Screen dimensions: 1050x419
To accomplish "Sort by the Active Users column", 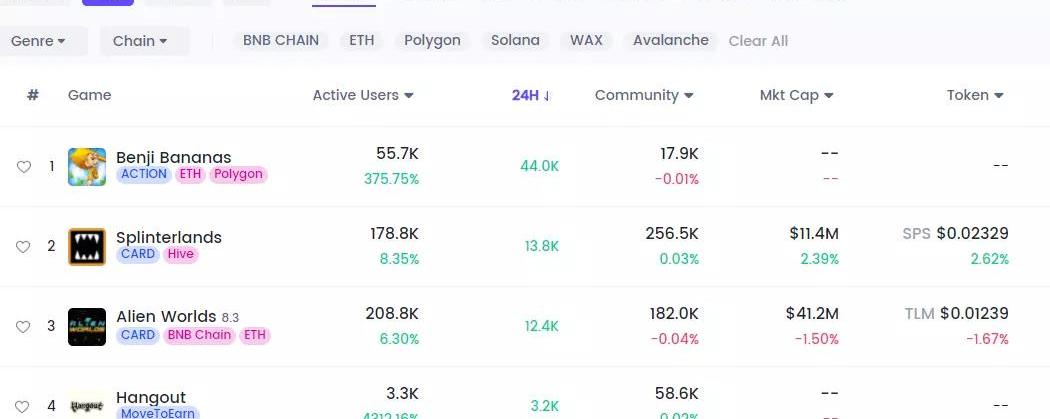I will tap(362, 95).
